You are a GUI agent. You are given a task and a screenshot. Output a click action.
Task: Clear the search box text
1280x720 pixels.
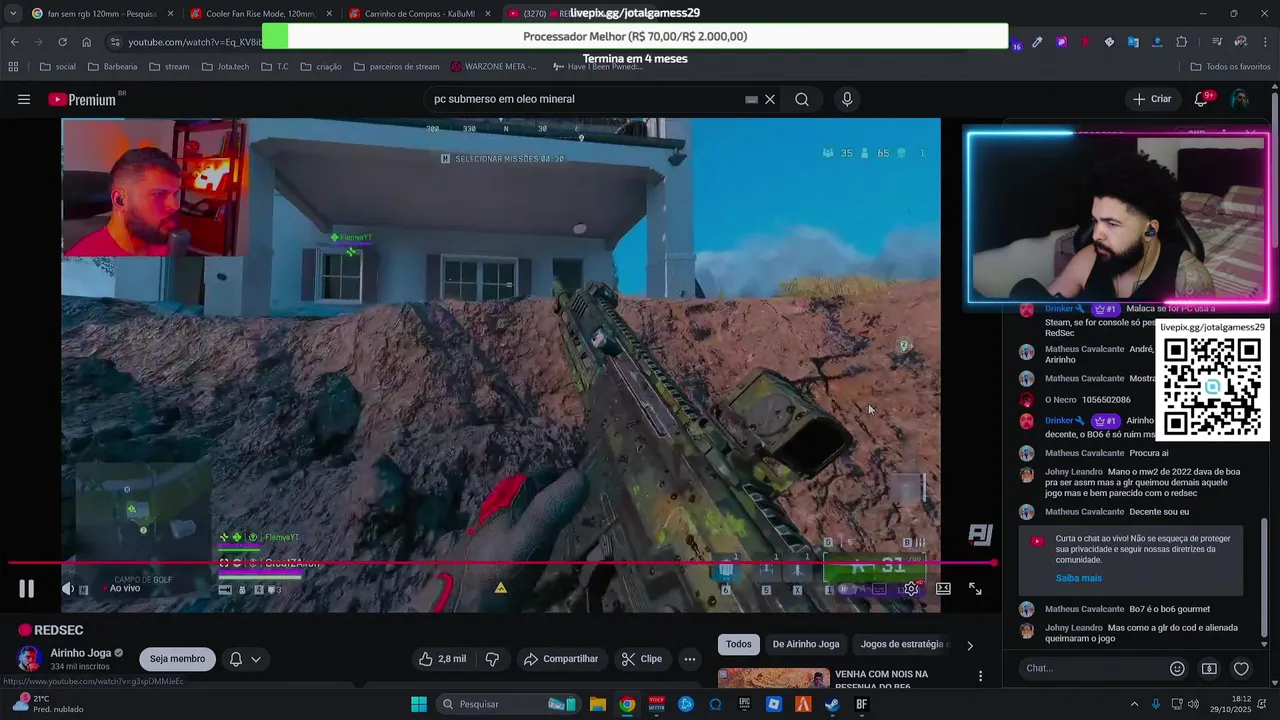(x=770, y=99)
